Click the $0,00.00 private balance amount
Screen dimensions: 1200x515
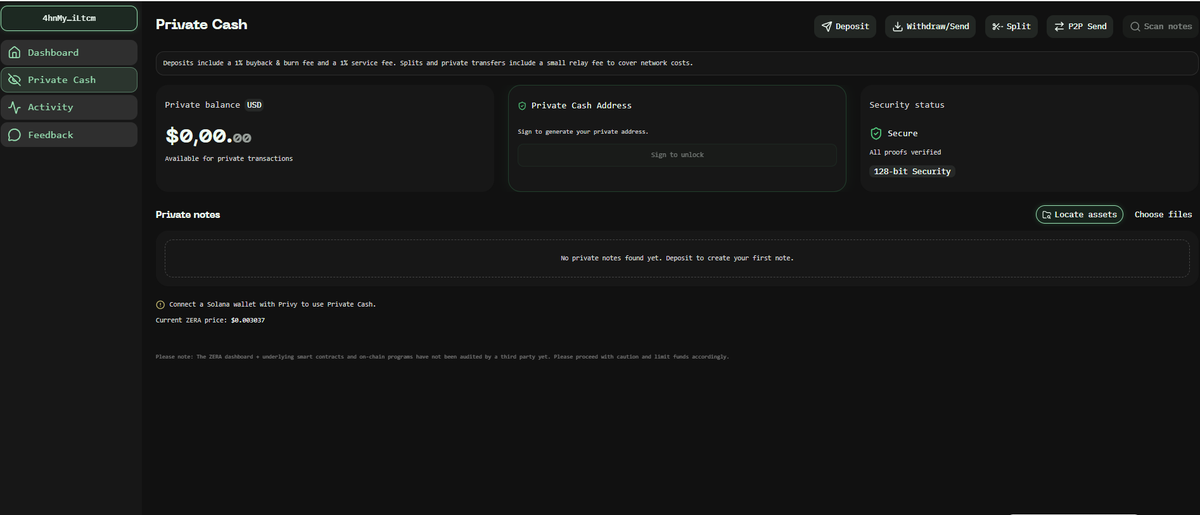click(208, 137)
